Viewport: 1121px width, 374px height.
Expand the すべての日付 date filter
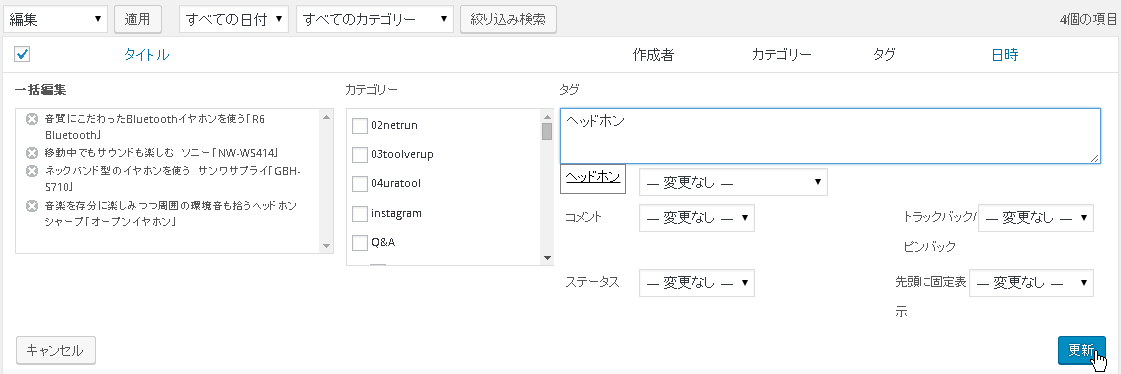coord(234,19)
